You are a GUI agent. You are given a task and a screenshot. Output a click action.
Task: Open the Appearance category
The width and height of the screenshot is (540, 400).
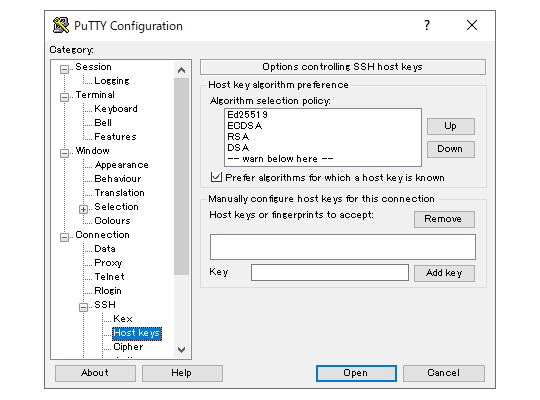tap(122, 165)
